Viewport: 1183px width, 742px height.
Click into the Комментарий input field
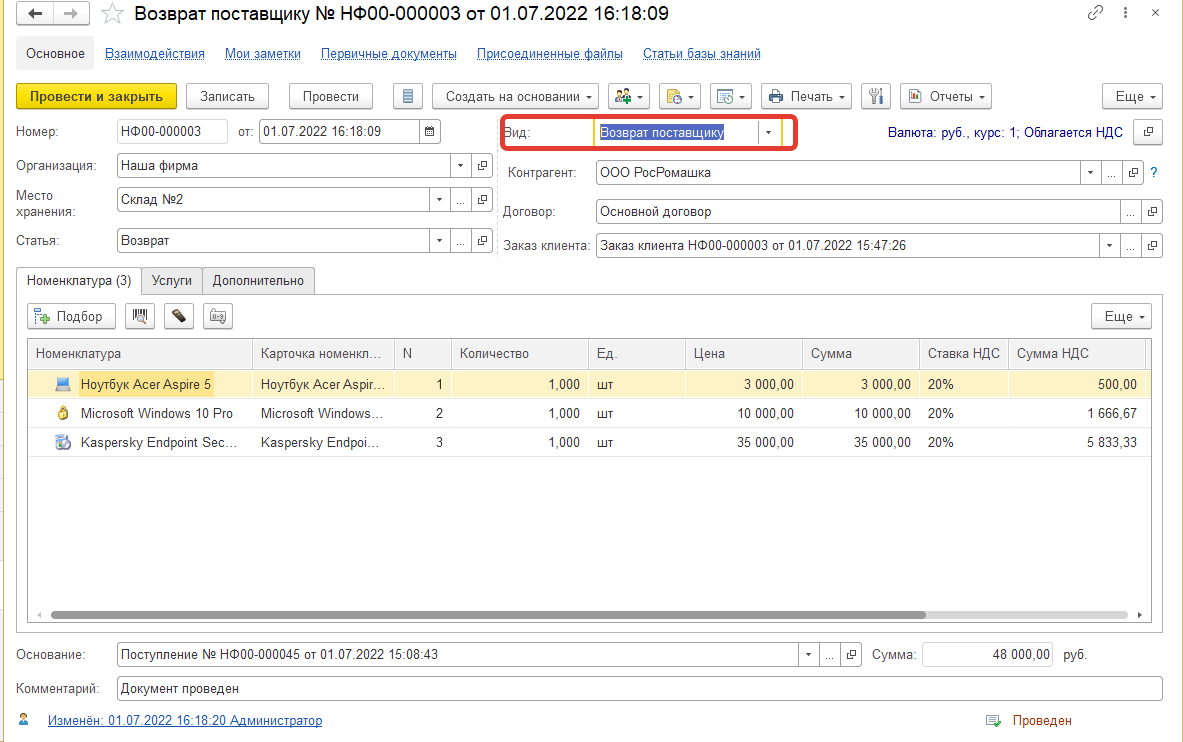(640, 689)
